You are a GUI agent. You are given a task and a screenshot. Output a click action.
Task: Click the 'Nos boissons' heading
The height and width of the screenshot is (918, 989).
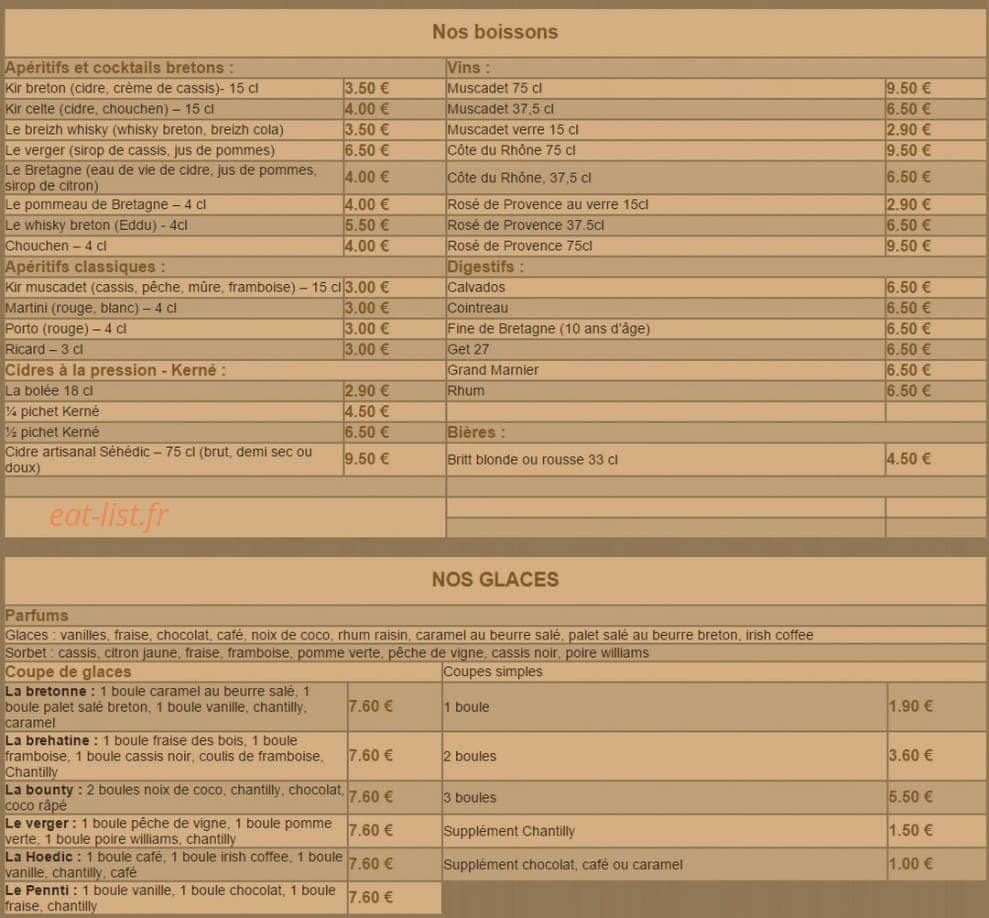(495, 32)
